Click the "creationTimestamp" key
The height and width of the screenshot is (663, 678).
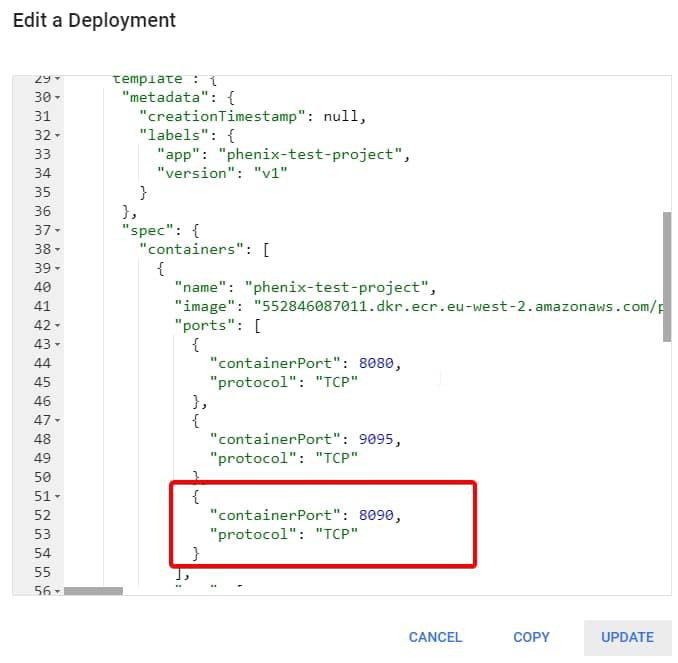pyautogui.click(x=222, y=117)
